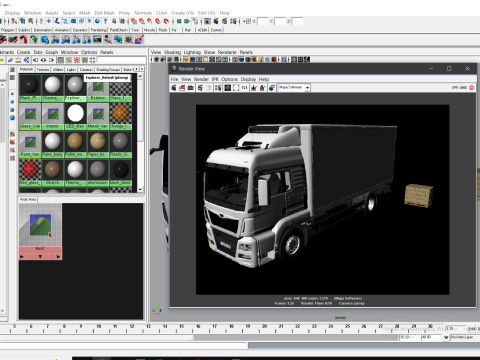The height and width of the screenshot is (360, 480).
Task: Open the Normals menu
Action: 143,13
